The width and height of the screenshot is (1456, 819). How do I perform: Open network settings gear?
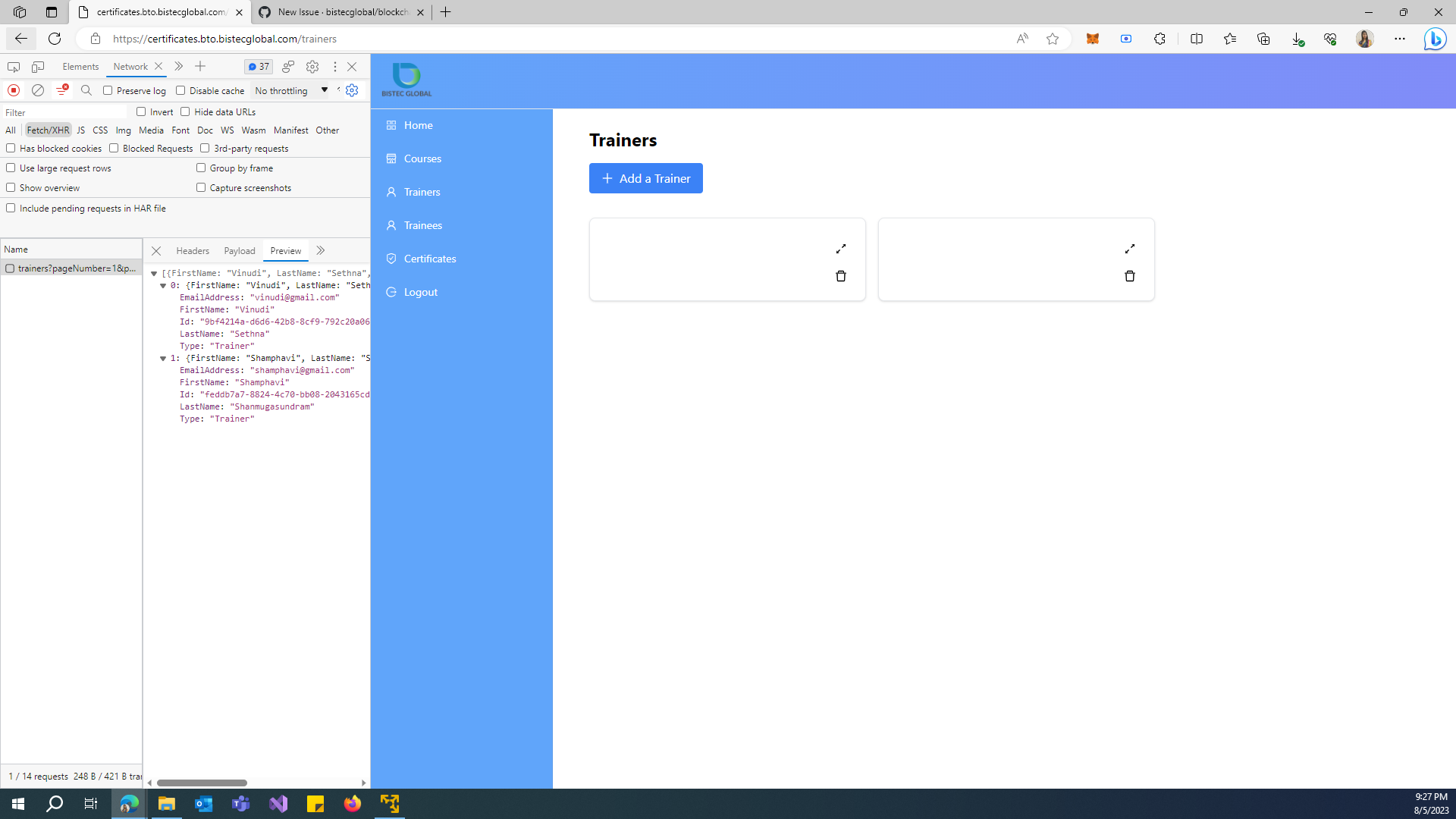pos(351,90)
